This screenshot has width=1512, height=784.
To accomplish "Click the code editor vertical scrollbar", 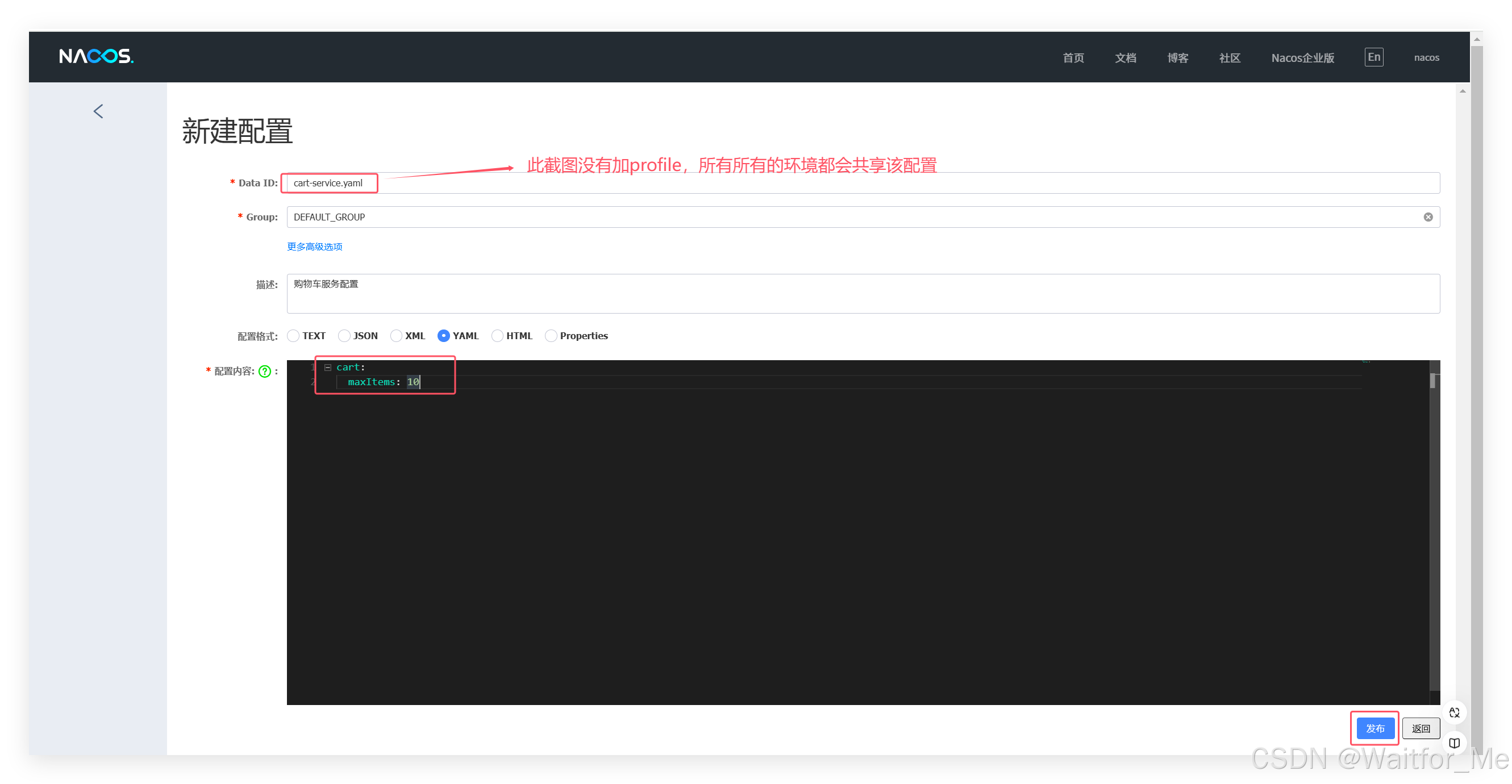I will click(1434, 381).
